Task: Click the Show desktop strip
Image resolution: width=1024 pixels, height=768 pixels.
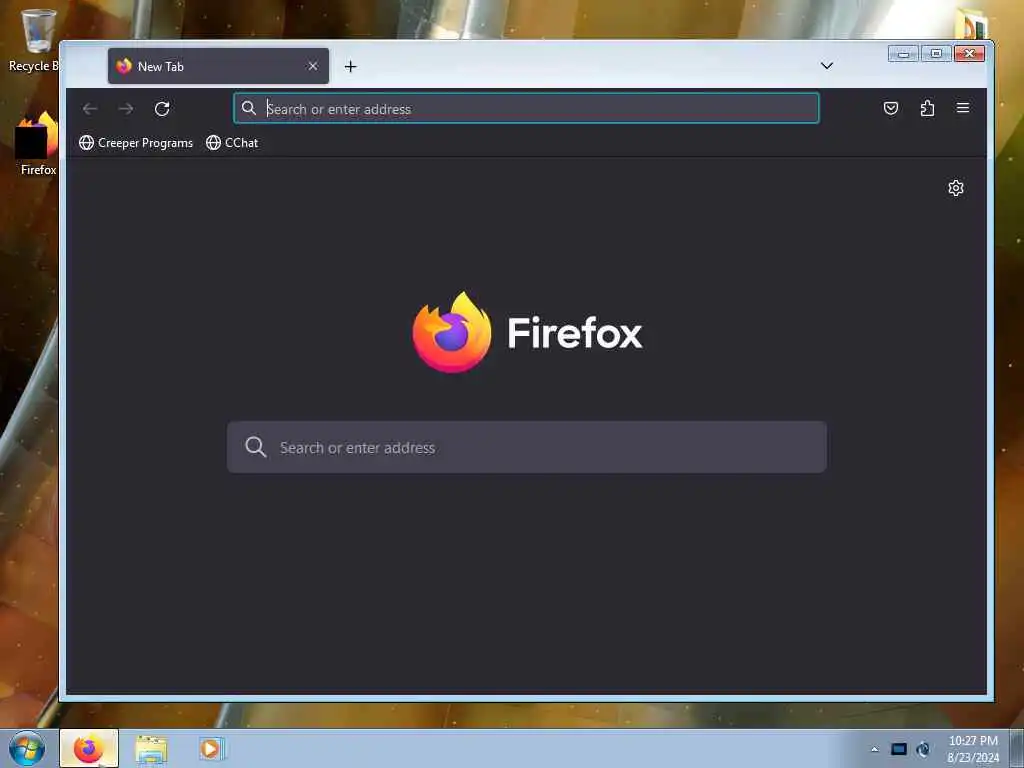Action: coord(1017,748)
